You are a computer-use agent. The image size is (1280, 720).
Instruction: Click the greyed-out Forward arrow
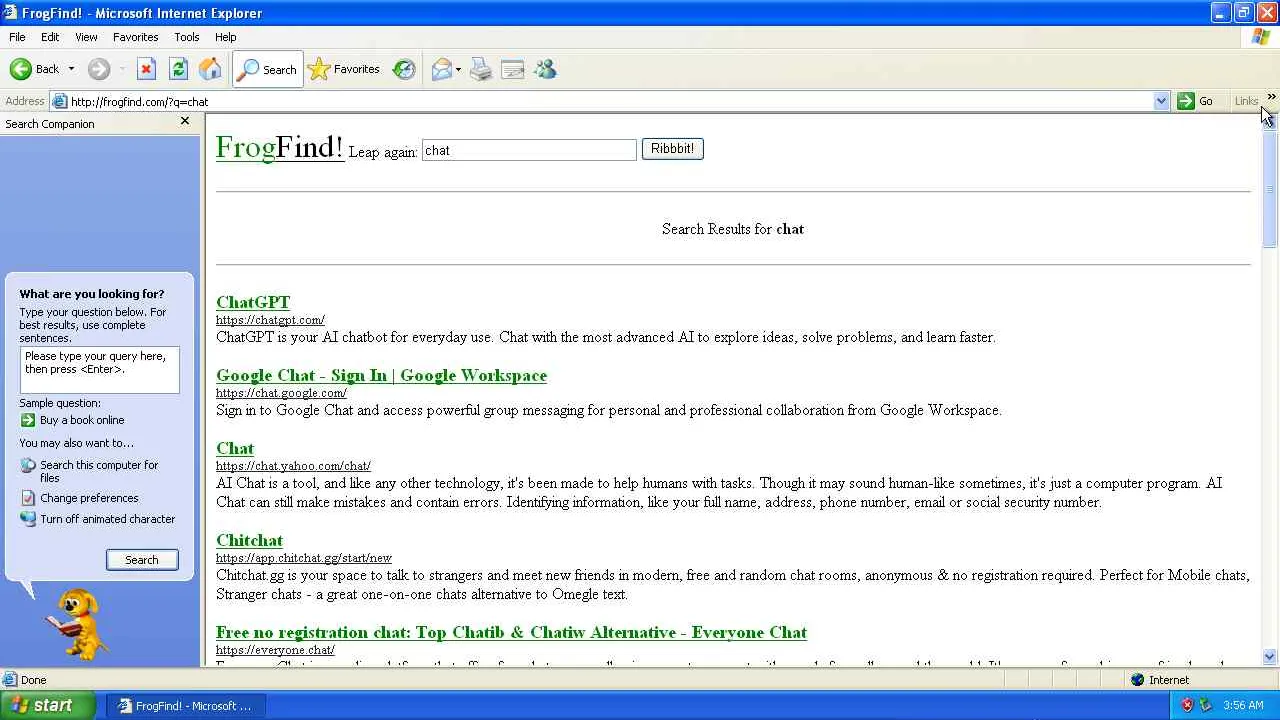(x=98, y=69)
